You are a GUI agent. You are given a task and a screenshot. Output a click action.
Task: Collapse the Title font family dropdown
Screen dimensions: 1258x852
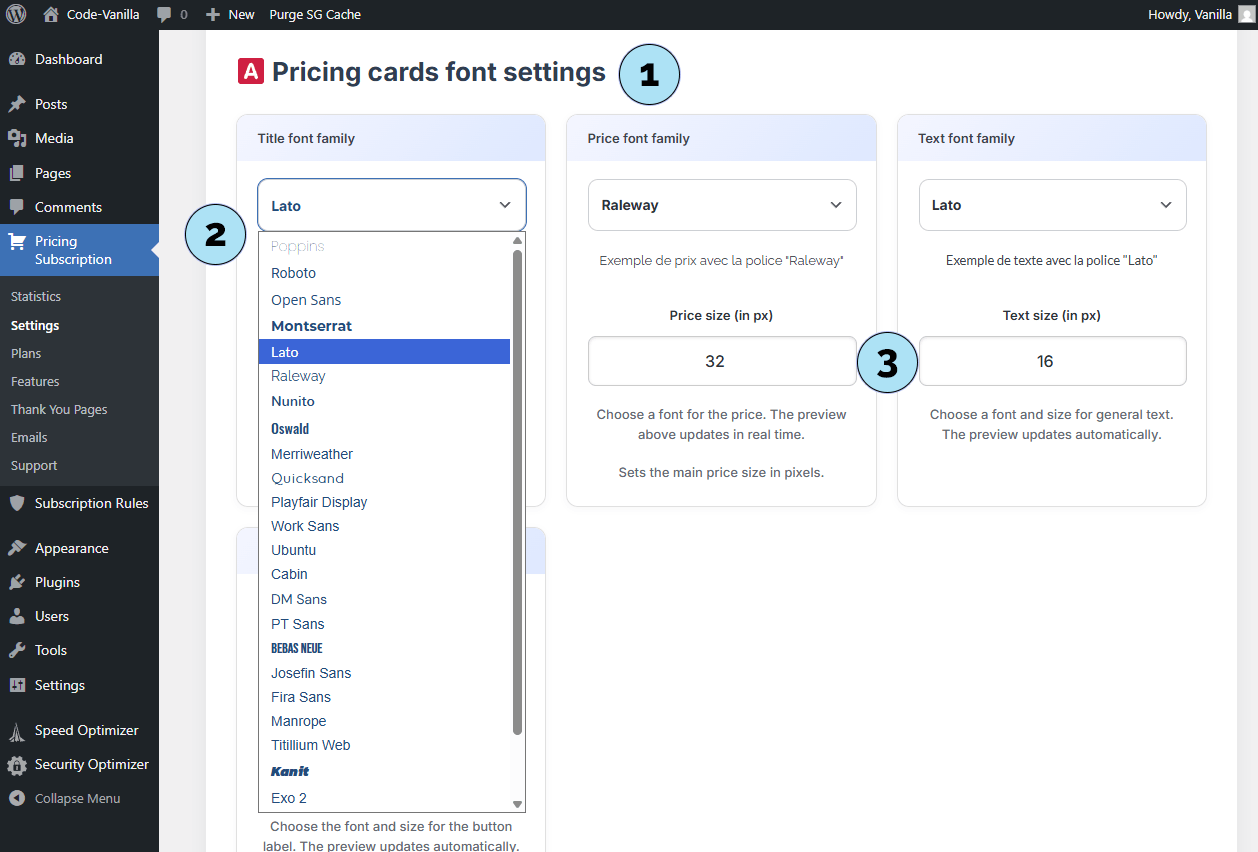tap(391, 205)
